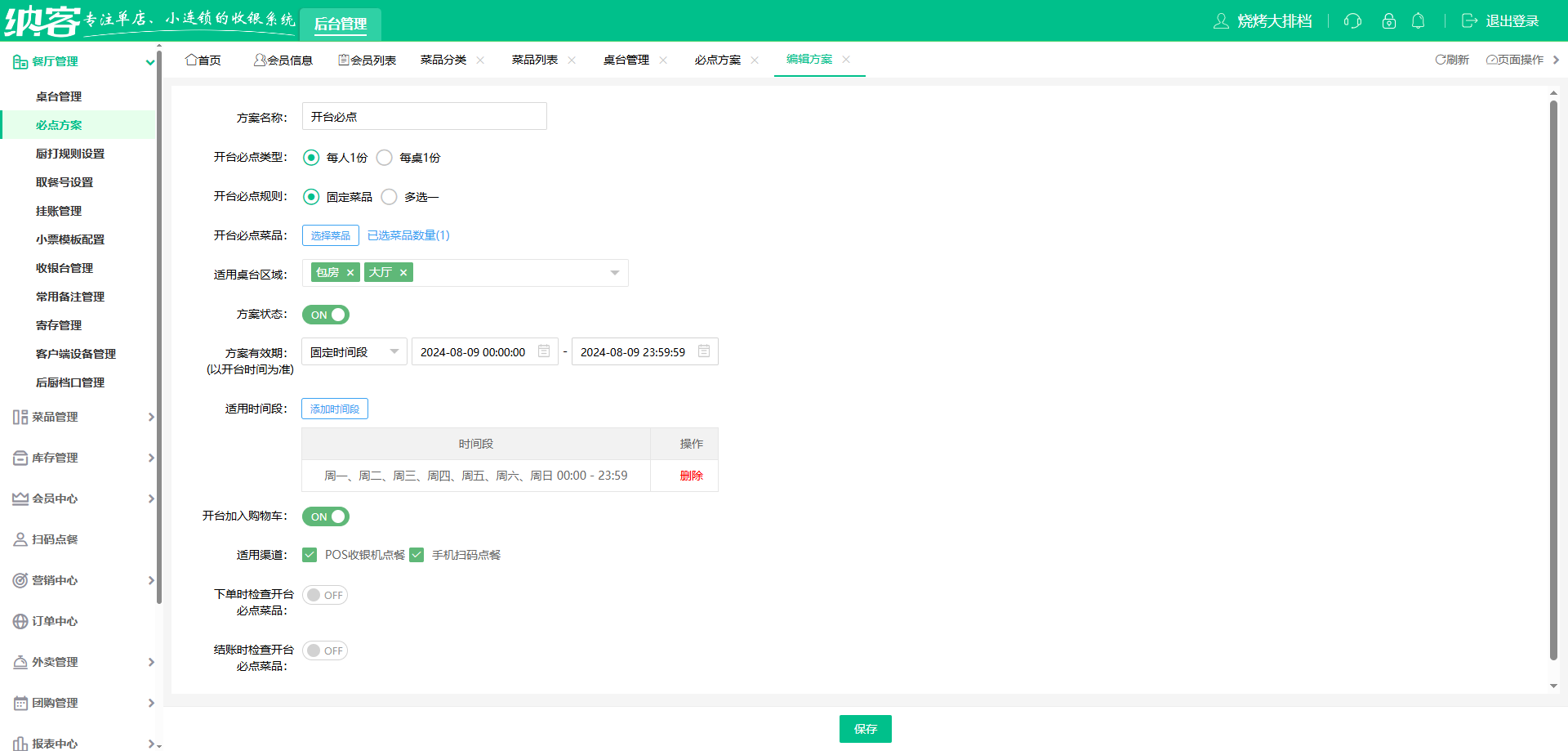The image size is (1568, 751).
Task: Uncheck the POS收银机点餐 channel checkbox
Action: tap(309, 554)
